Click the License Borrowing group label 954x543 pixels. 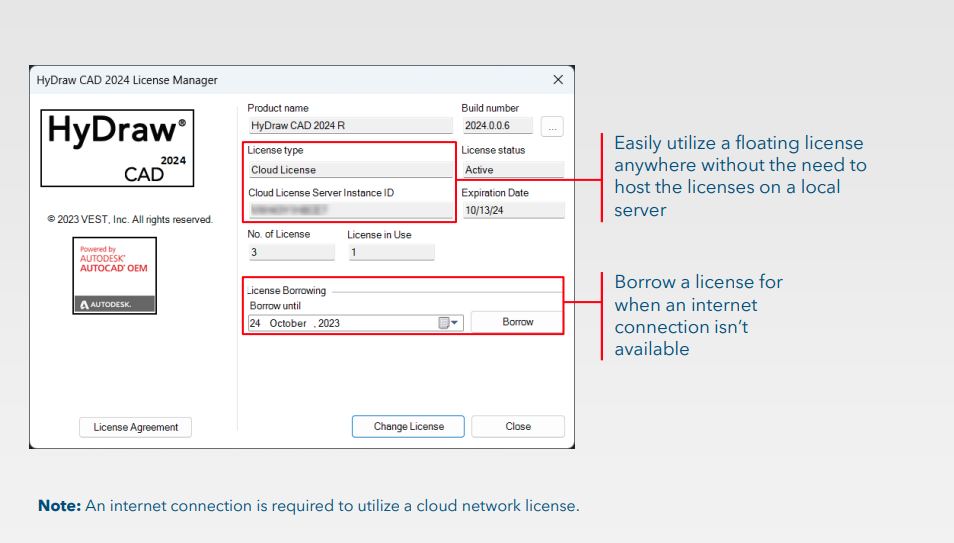pyautogui.click(x=287, y=290)
